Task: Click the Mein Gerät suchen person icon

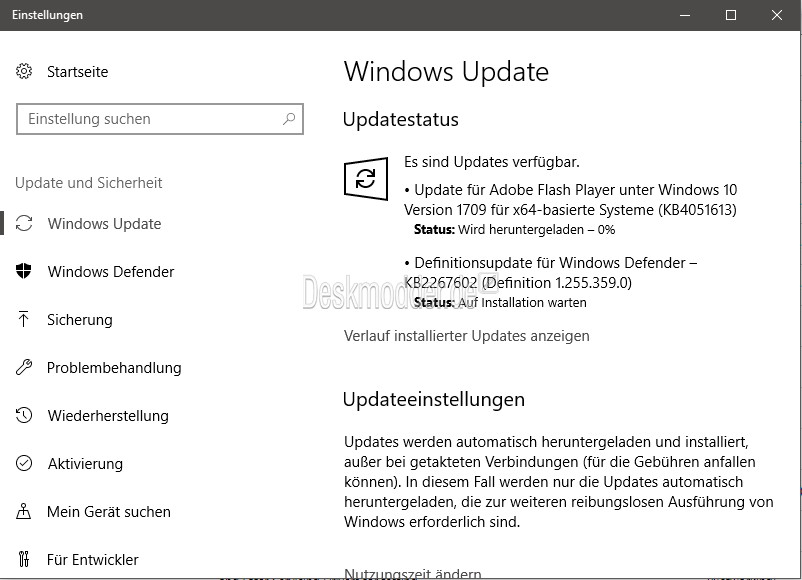Action: click(24, 511)
